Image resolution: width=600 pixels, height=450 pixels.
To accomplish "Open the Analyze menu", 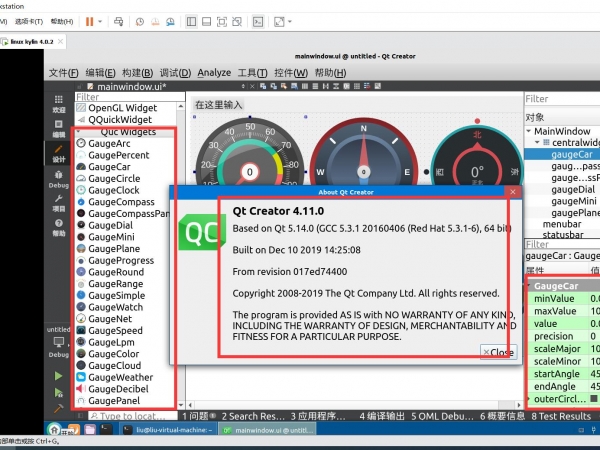I will (214, 73).
